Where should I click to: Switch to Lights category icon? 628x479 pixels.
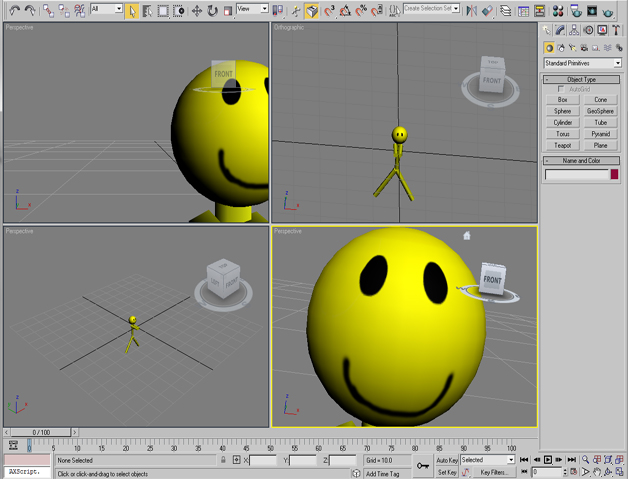tap(572, 48)
